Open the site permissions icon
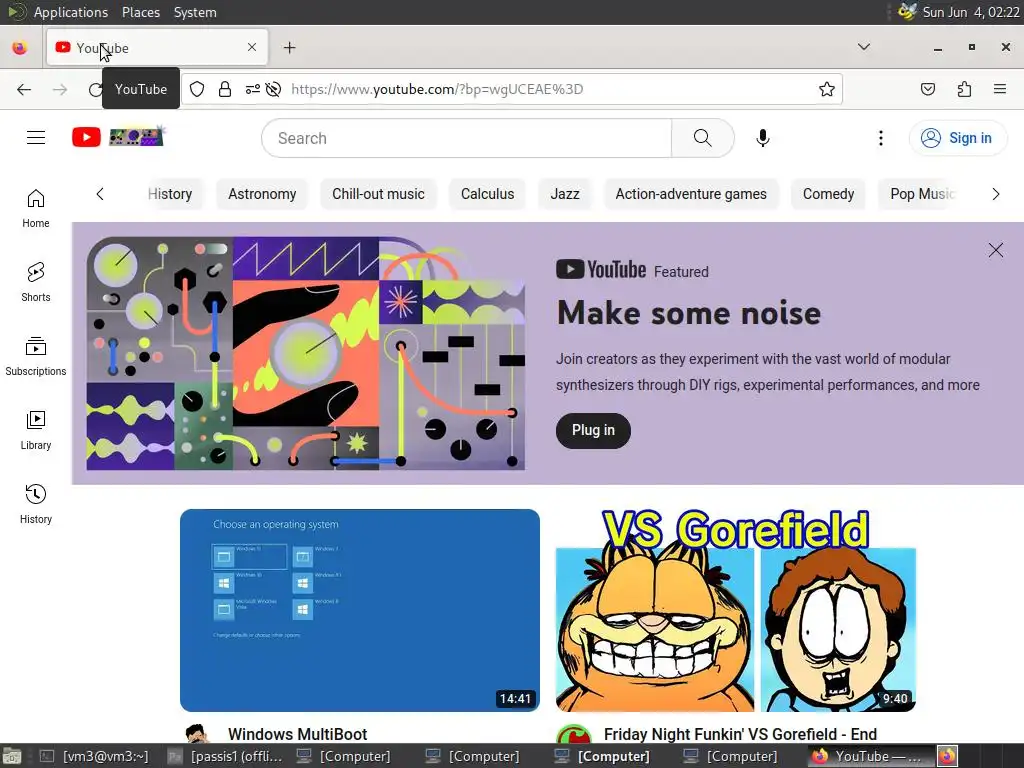Viewport: 1024px width, 768px height. 253,89
